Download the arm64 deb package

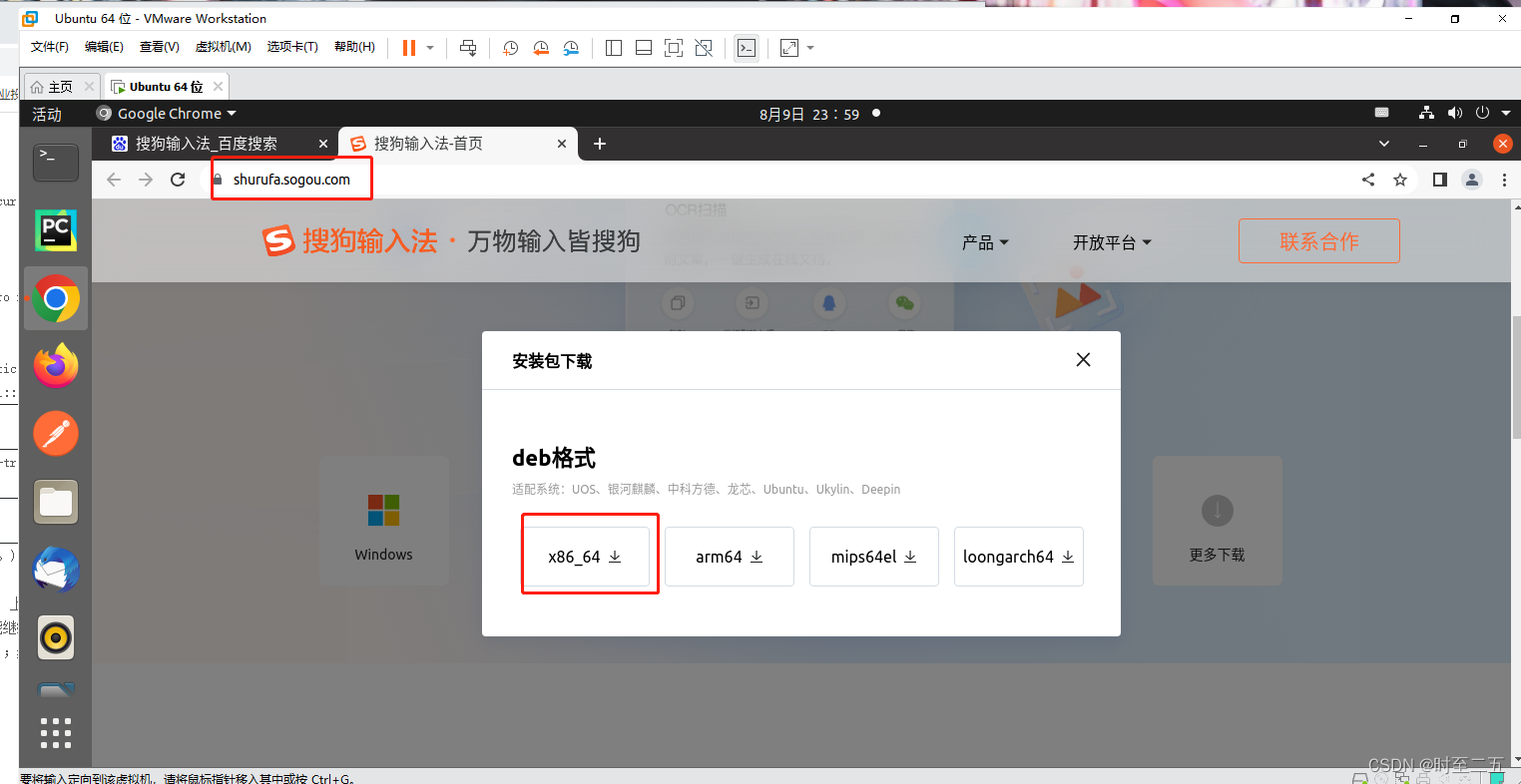[x=730, y=557]
